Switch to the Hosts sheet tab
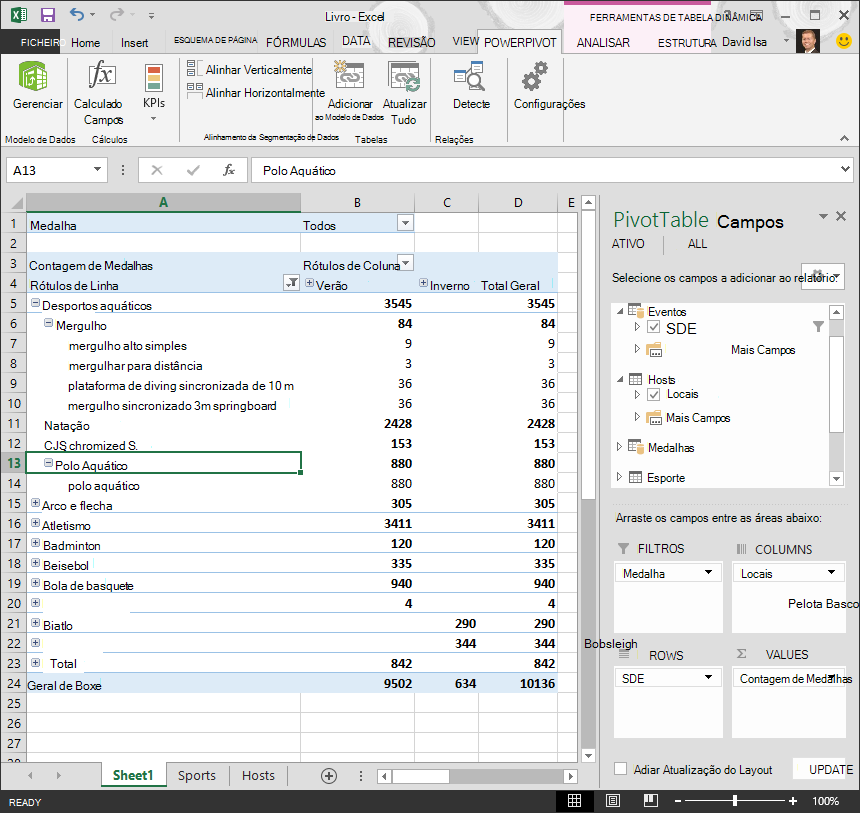Image resolution: width=860 pixels, height=813 pixels. 258,776
